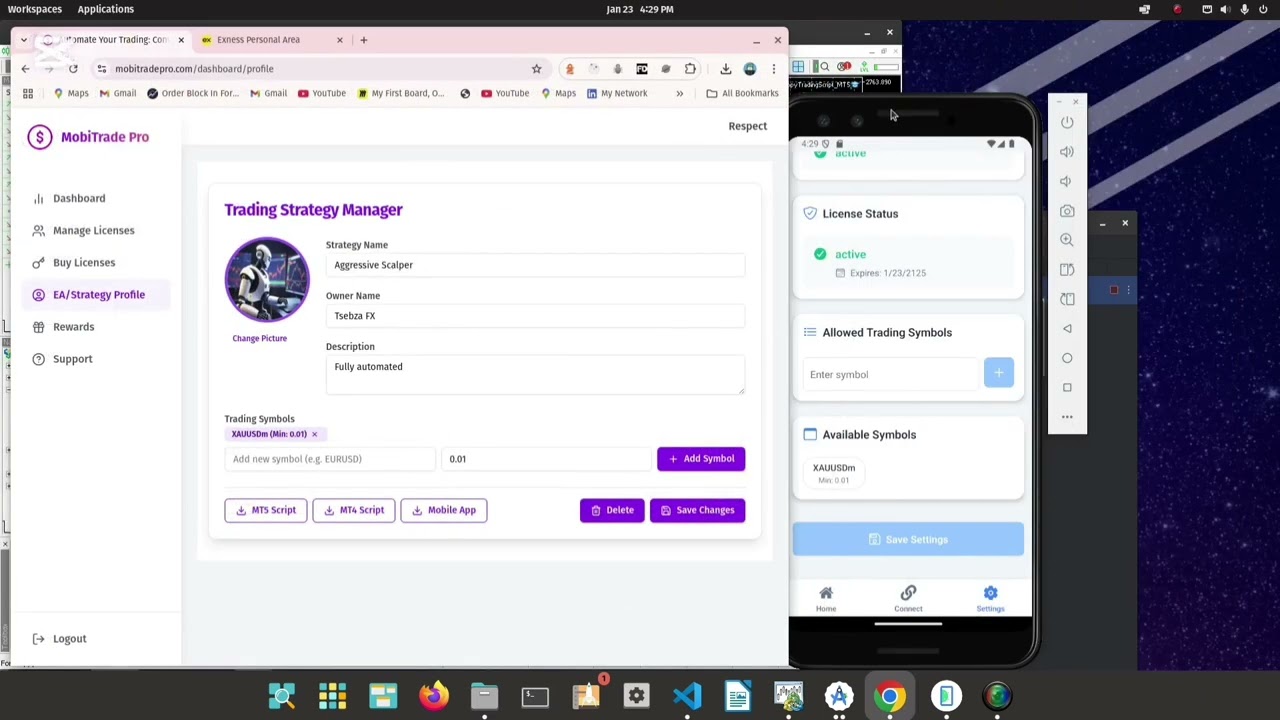
Task: Expand the hidden bookmarks chevron
Action: pyautogui.click(x=680, y=93)
